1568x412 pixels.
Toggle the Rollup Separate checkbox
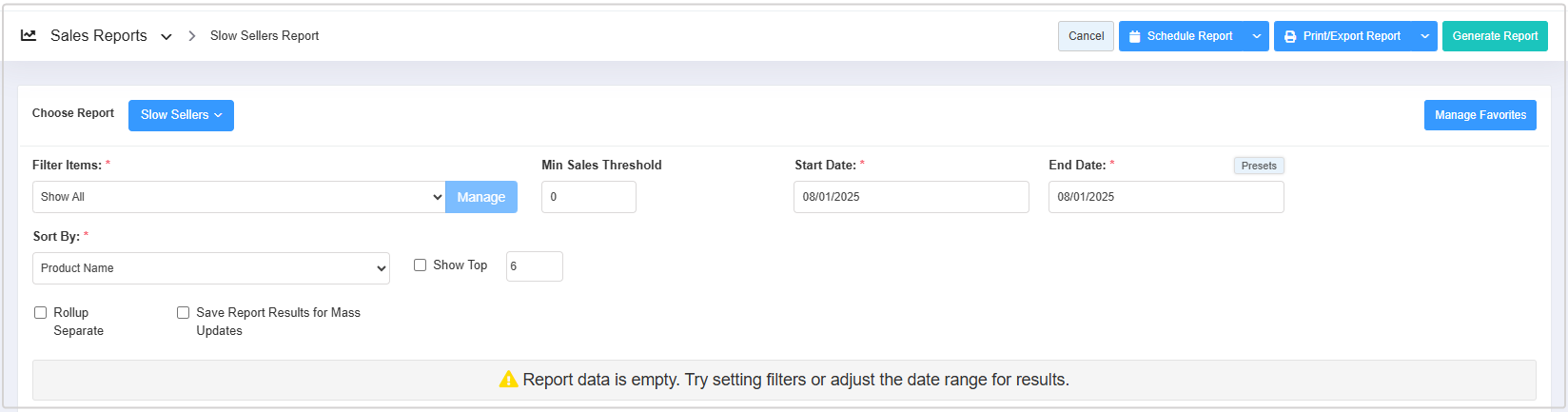tap(41, 313)
